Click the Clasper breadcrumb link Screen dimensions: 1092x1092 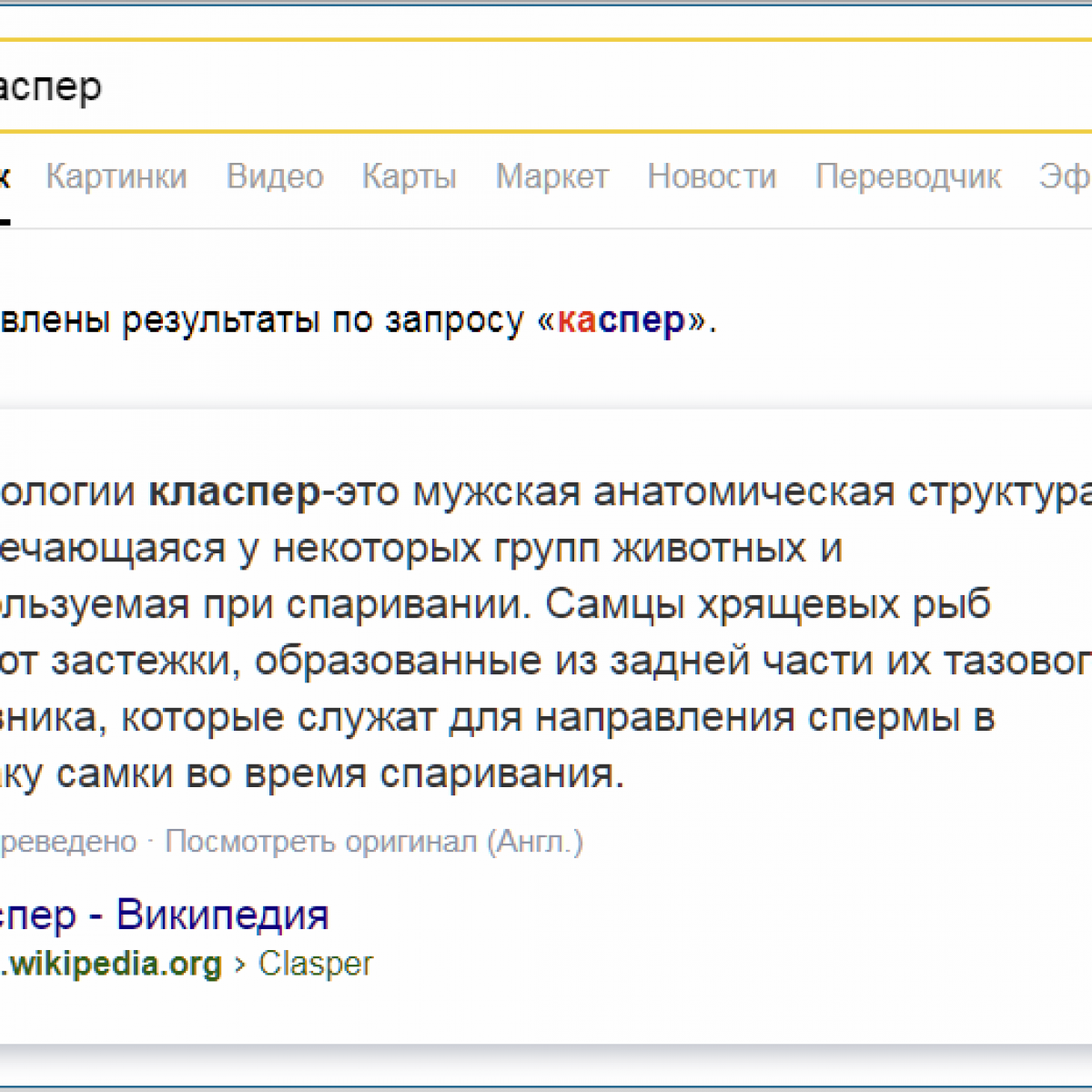316,964
